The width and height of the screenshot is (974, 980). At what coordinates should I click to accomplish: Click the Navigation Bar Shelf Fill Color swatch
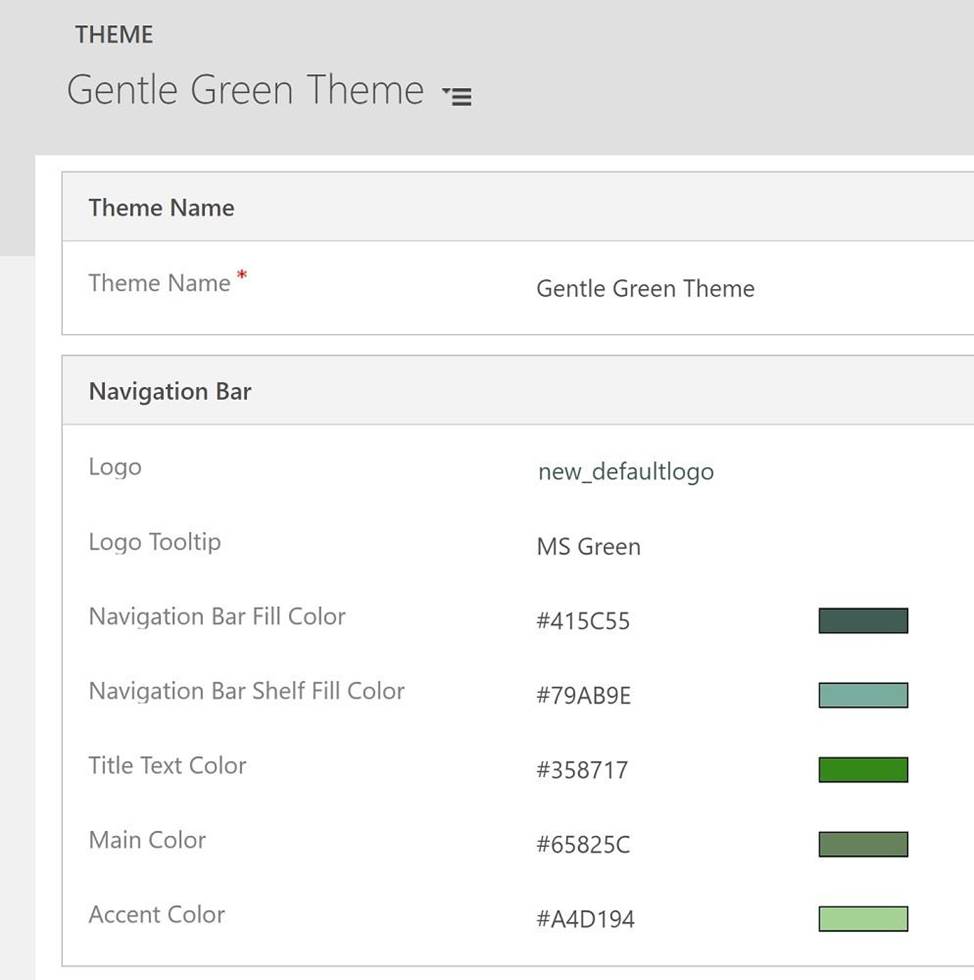pos(862,695)
